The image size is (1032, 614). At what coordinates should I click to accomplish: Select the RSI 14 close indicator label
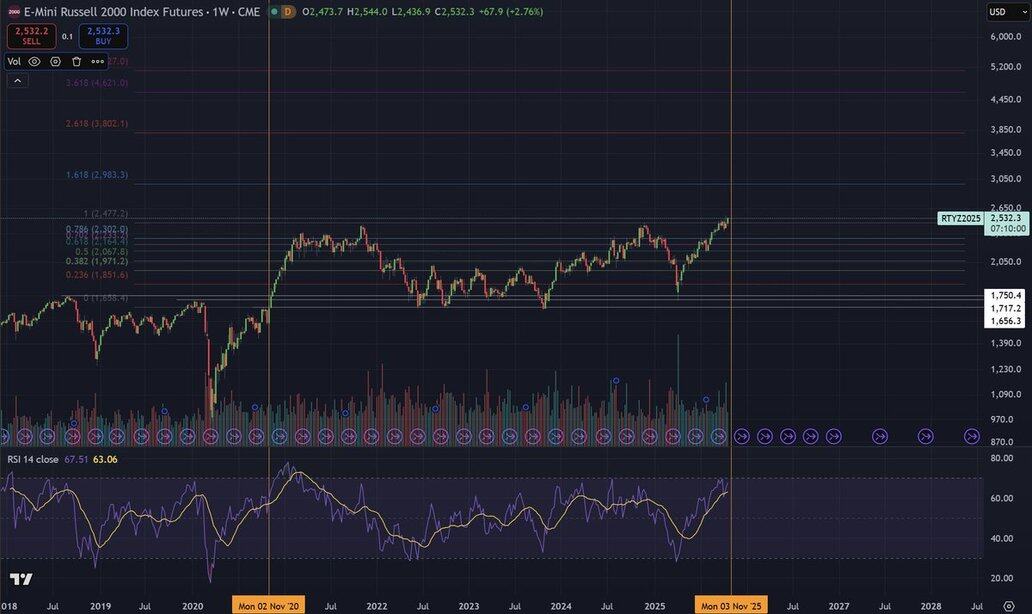click(32, 459)
